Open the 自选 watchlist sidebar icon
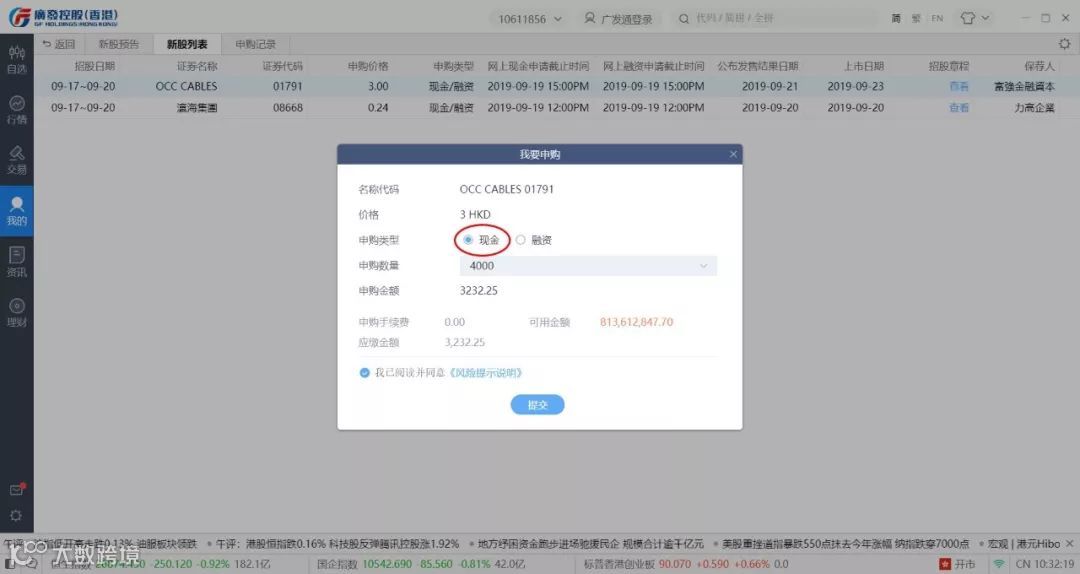This screenshot has height=574, width=1080. 17,60
